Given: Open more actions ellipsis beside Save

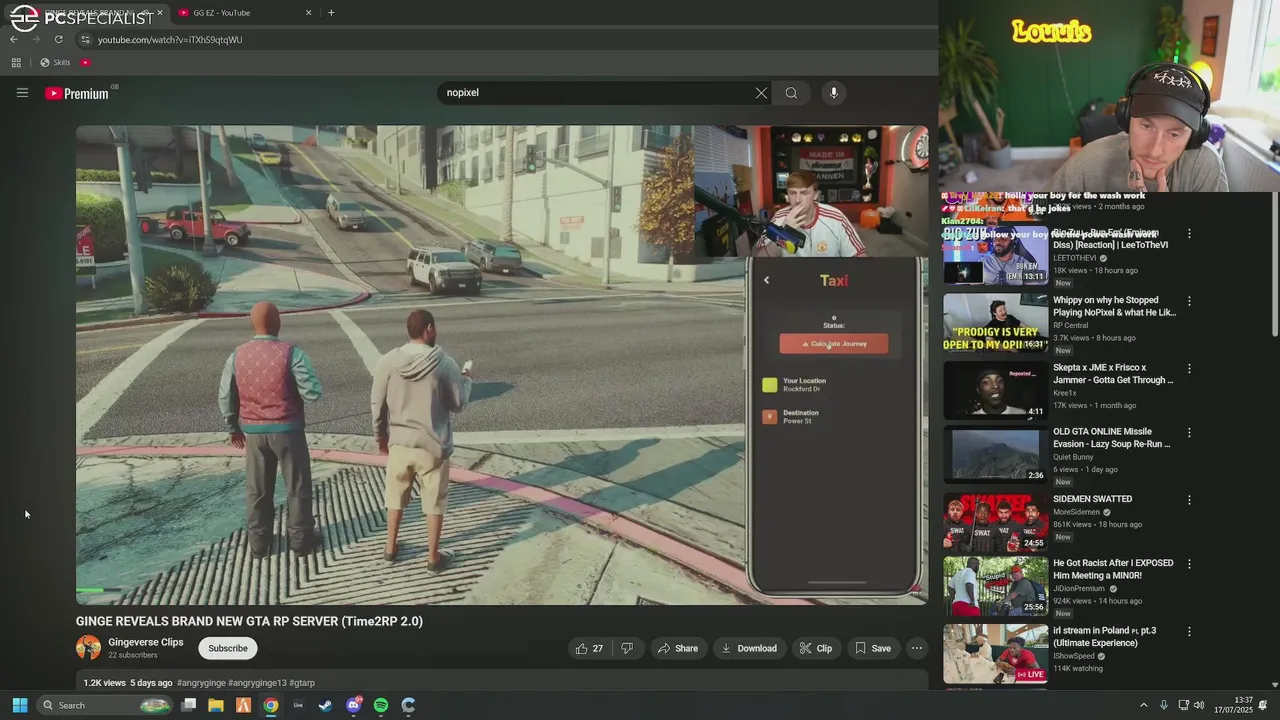Looking at the screenshot, I should click(x=916, y=648).
